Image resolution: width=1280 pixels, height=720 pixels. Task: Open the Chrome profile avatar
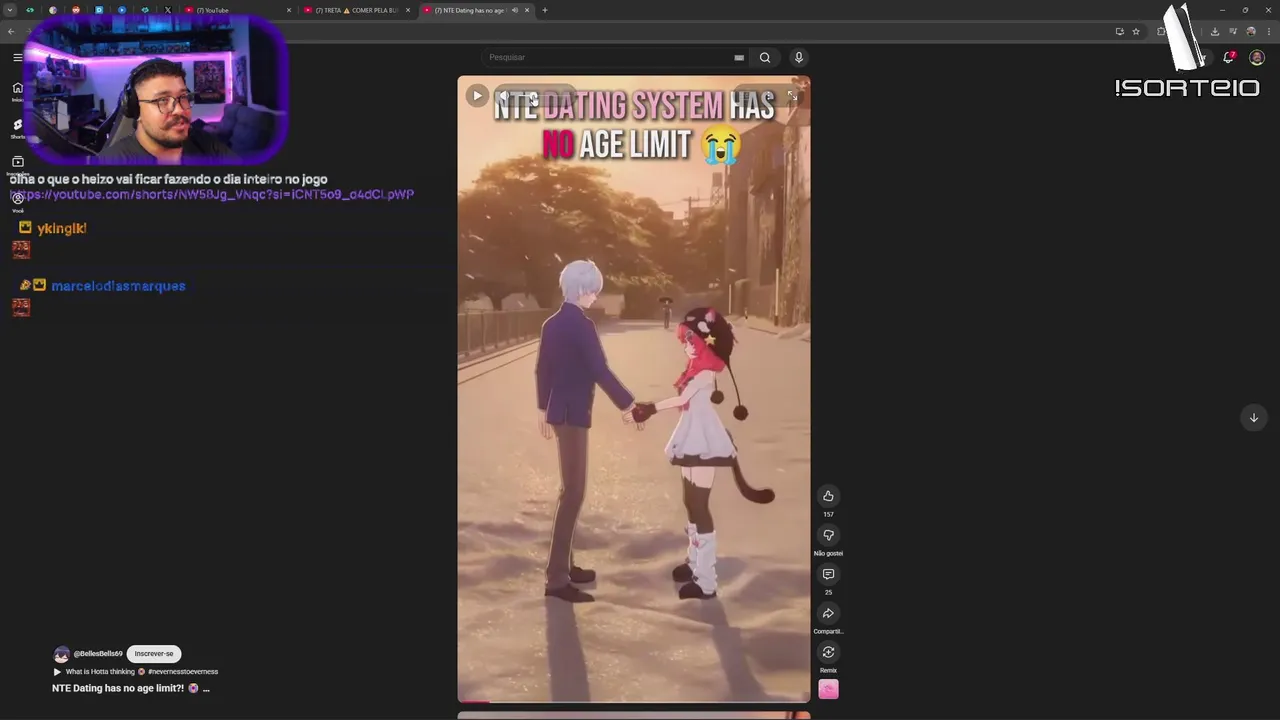pyautogui.click(x=1250, y=31)
